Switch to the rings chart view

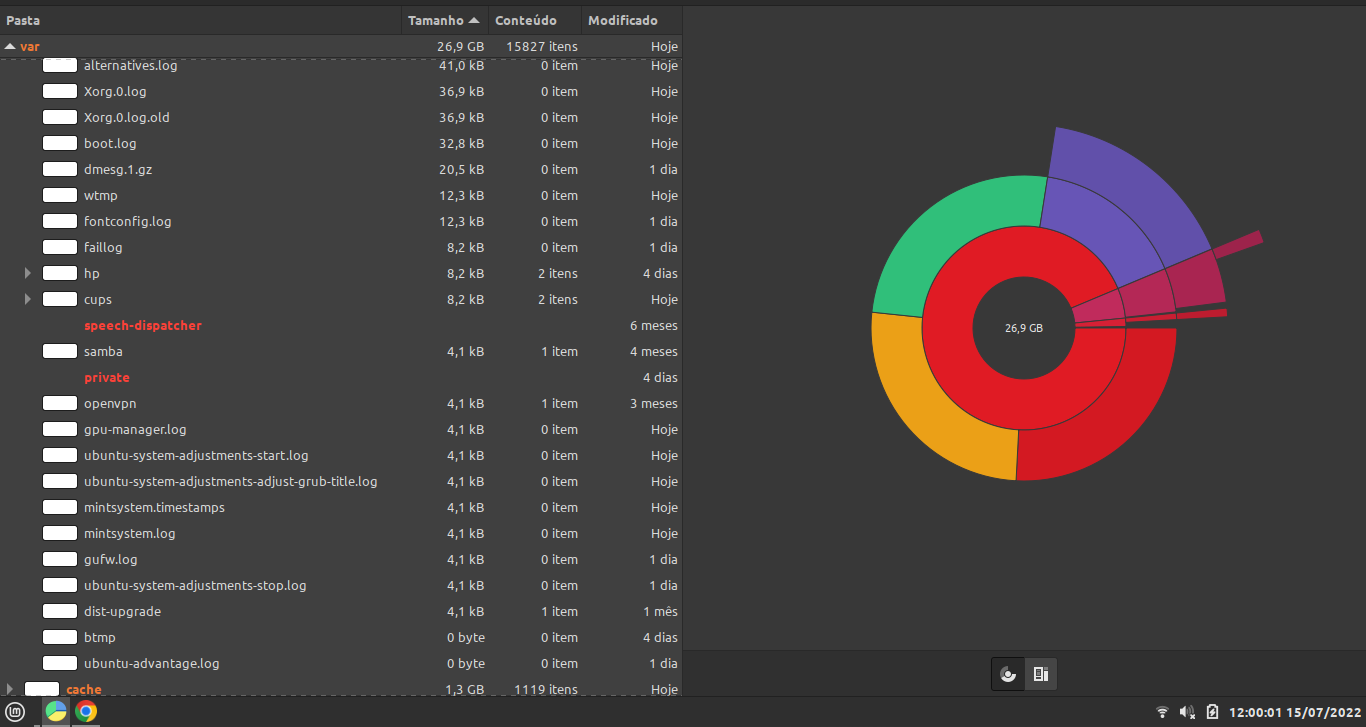pyautogui.click(x=1008, y=674)
